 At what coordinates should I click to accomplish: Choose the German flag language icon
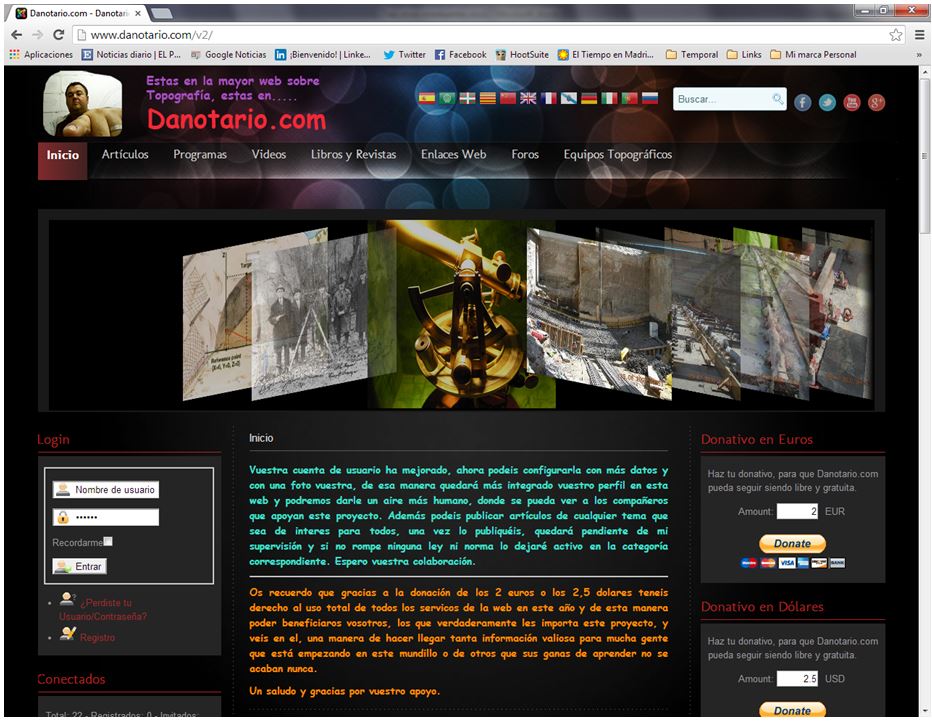tap(589, 98)
